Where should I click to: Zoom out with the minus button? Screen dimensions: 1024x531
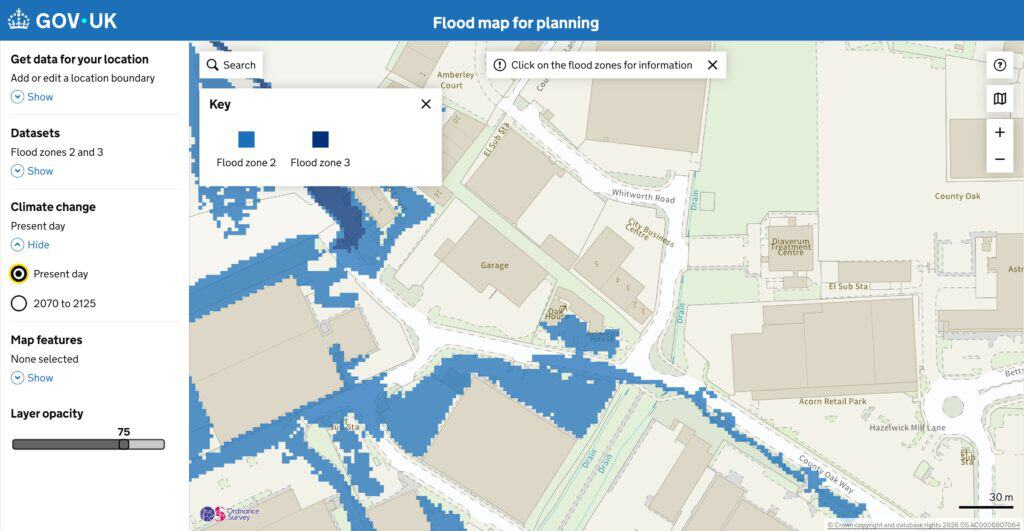(x=999, y=159)
